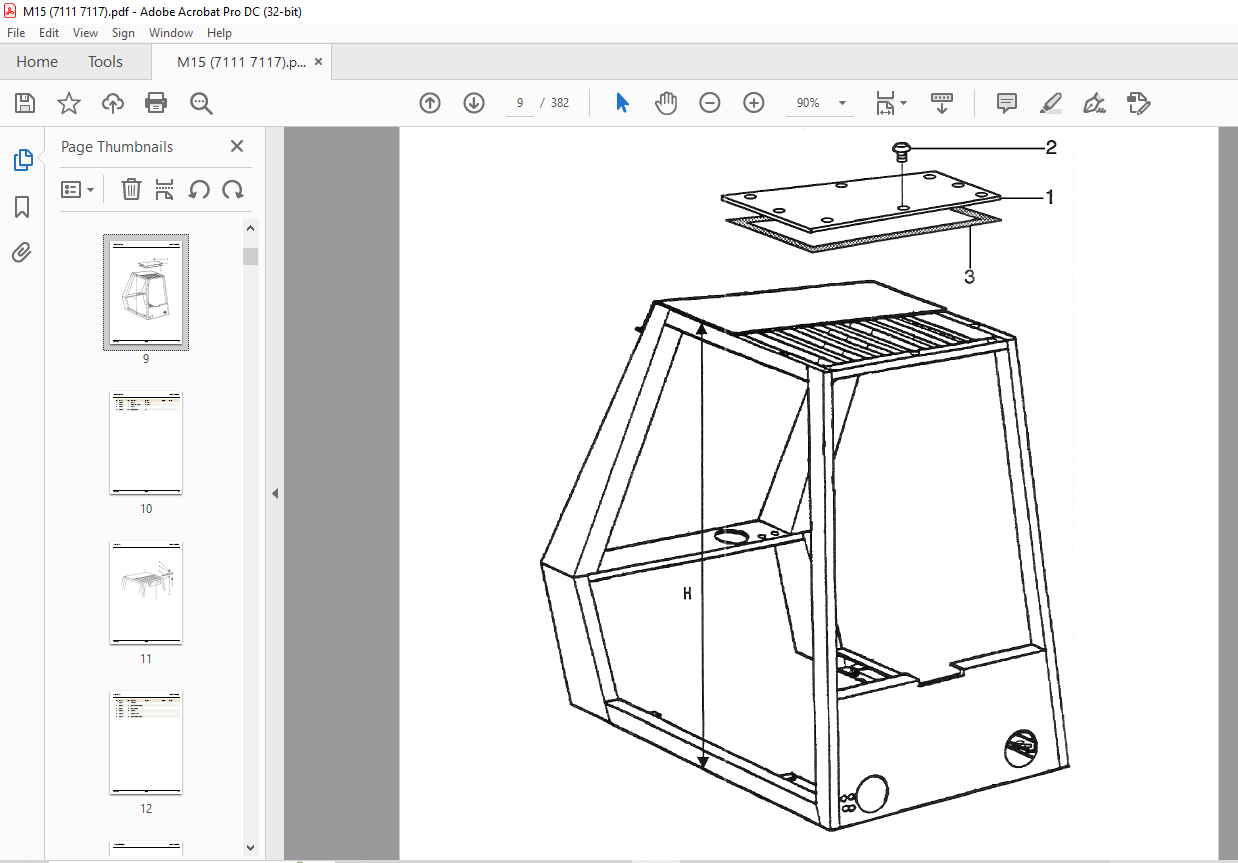Screen dimensions: 1238x863
Task: Open the print dialog icon
Action: [156, 103]
